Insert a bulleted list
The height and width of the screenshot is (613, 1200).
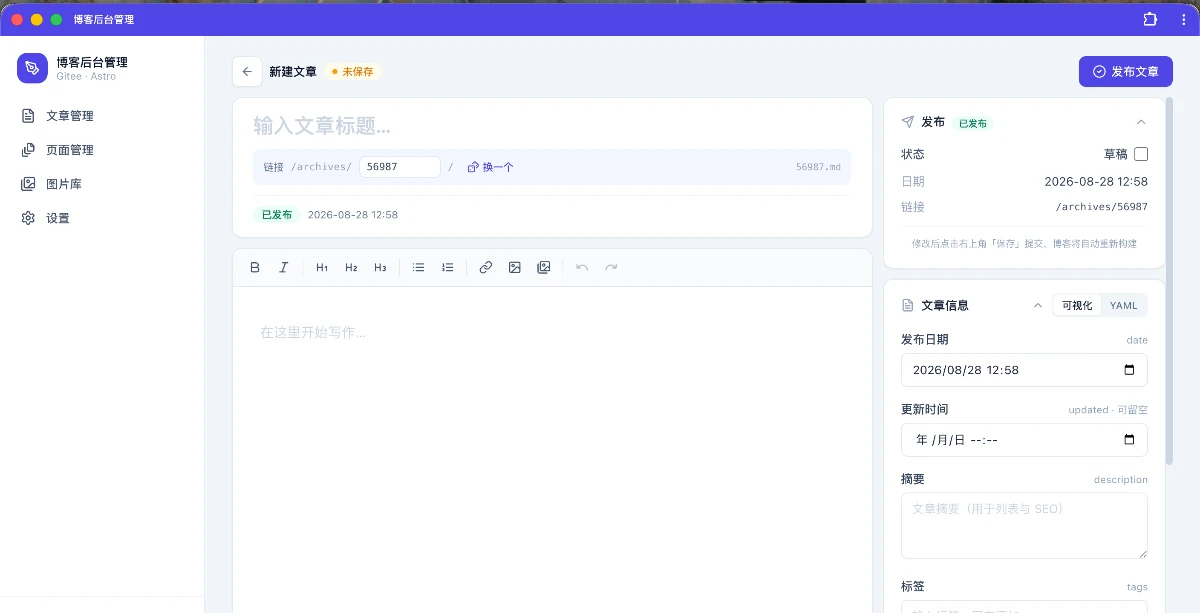pyautogui.click(x=419, y=268)
